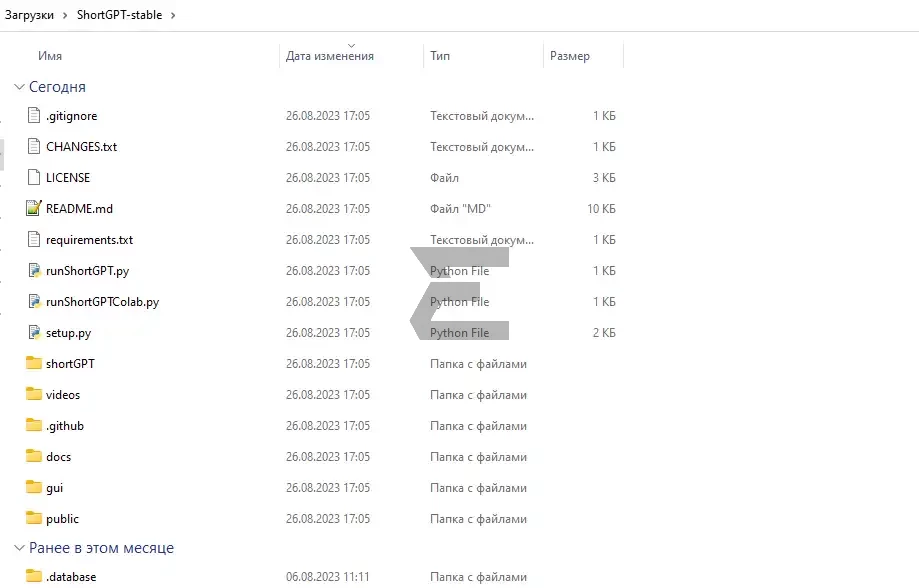Image resolution: width=919 pixels, height=588 pixels.
Task: Select the setup.py file name
Action: pos(69,333)
